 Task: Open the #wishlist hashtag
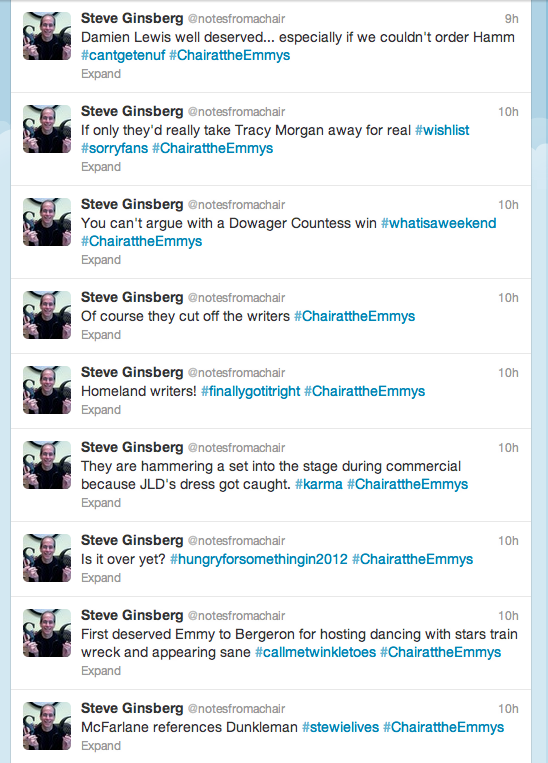[x=442, y=130]
